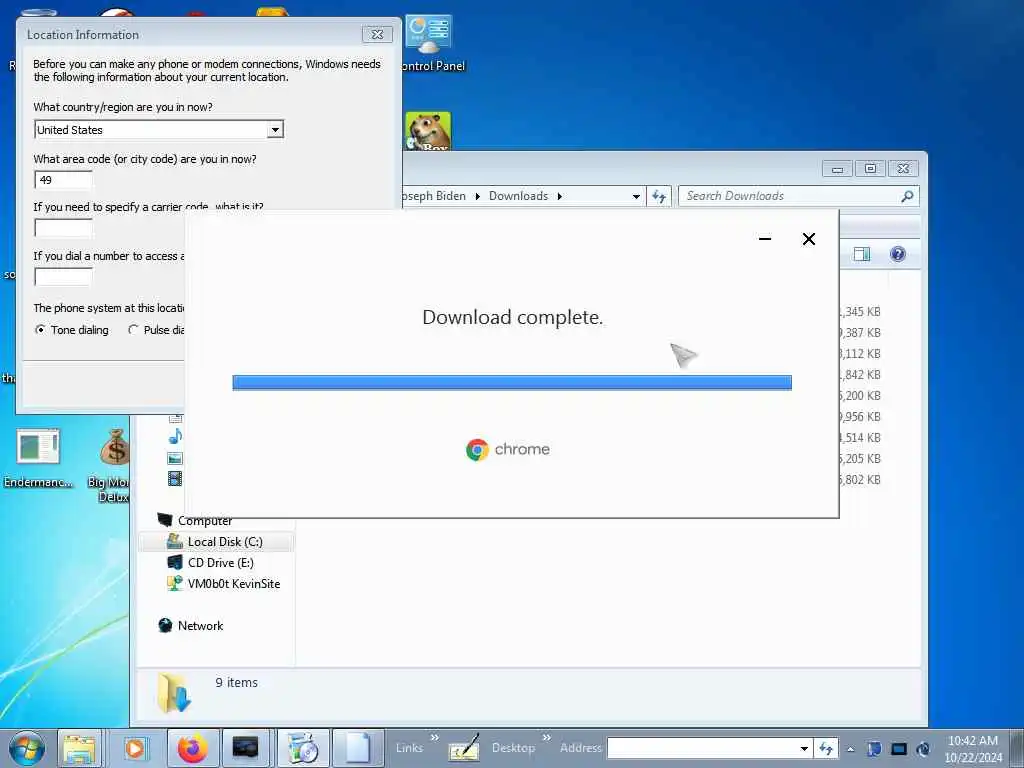Click the installer disc taskbar icon

coord(302,748)
